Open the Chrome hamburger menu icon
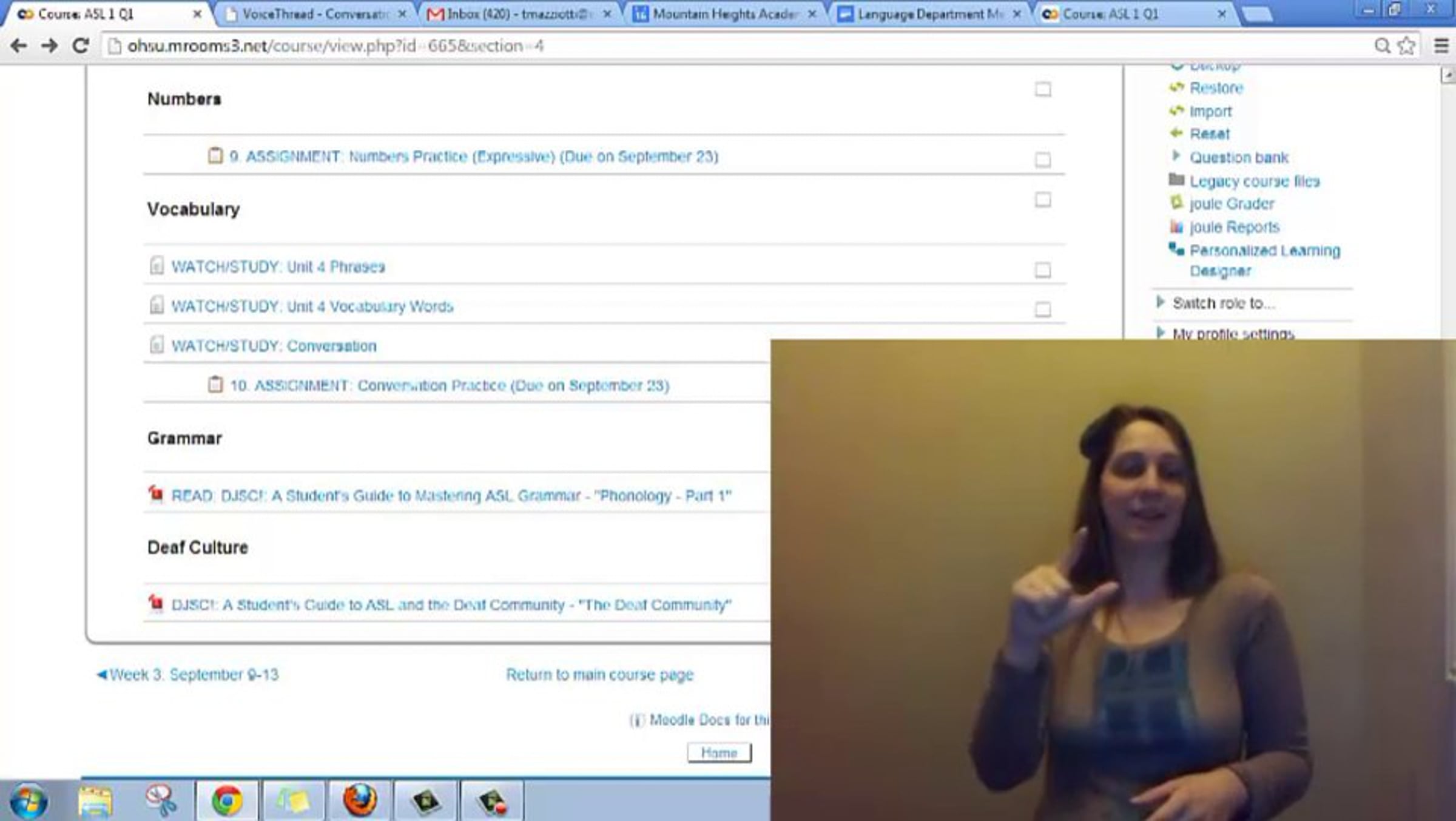The width and height of the screenshot is (1456, 821). pos(1441,46)
